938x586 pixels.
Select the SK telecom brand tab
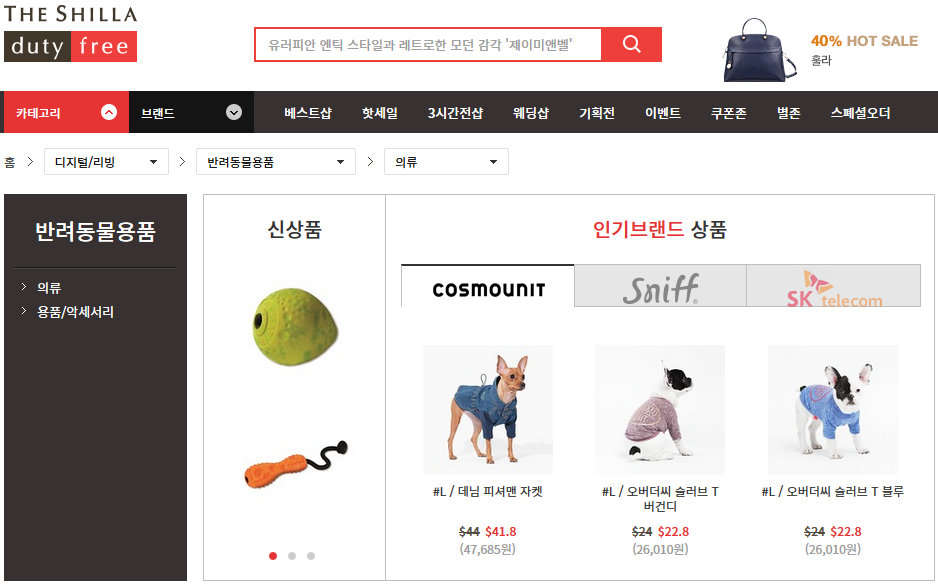pyautogui.click(x=833, y=286)
